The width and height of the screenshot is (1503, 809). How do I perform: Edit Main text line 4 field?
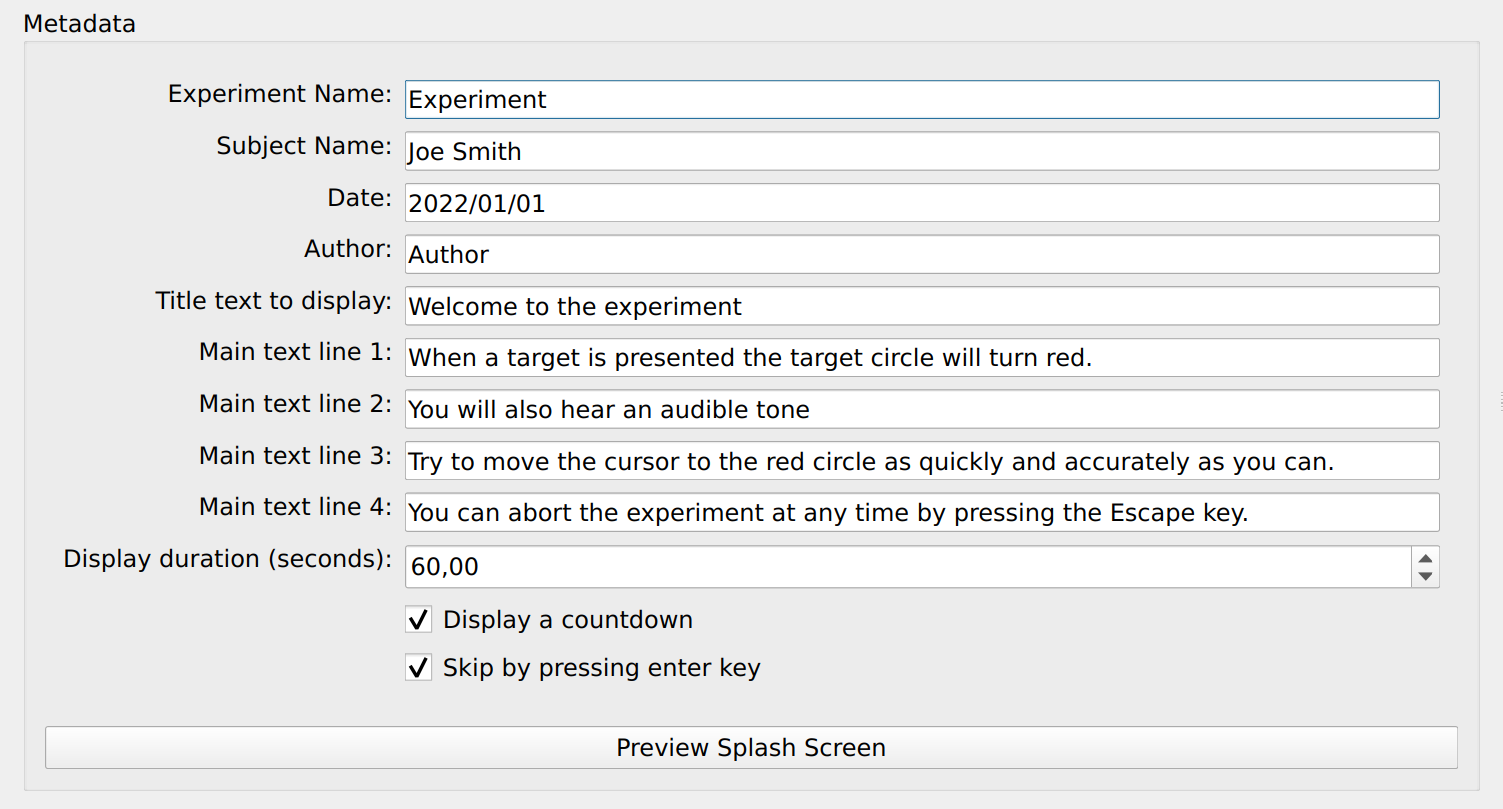pos(922,512)
